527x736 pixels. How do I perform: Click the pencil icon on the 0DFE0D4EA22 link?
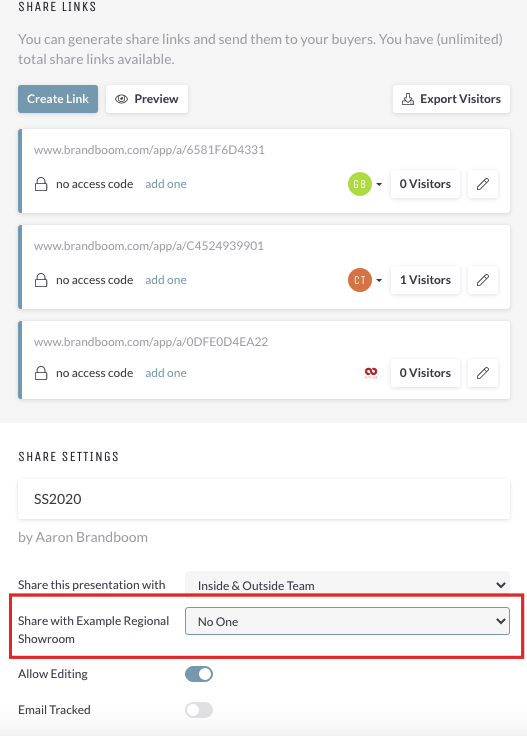pyautogui.click(x=482, y=373)
